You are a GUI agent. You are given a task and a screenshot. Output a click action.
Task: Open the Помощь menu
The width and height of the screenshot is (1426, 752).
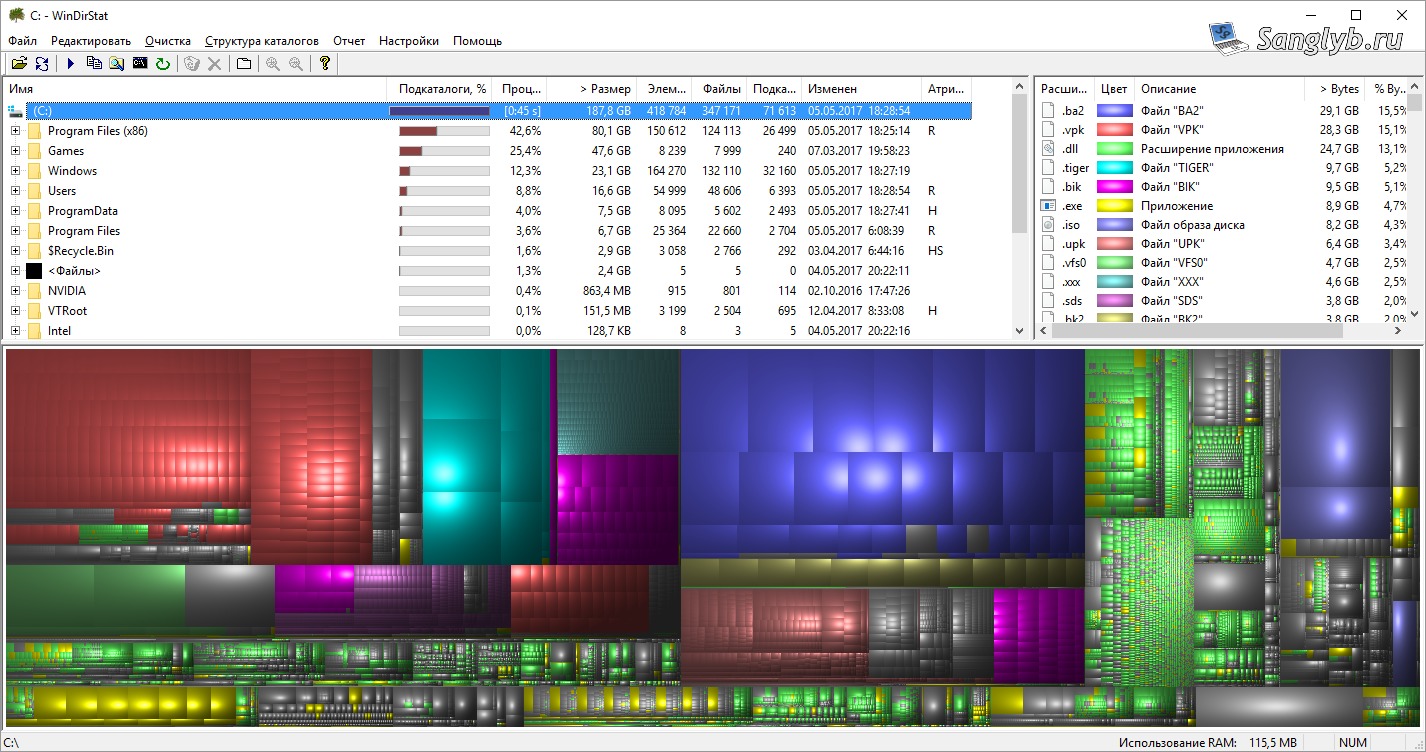478,41
